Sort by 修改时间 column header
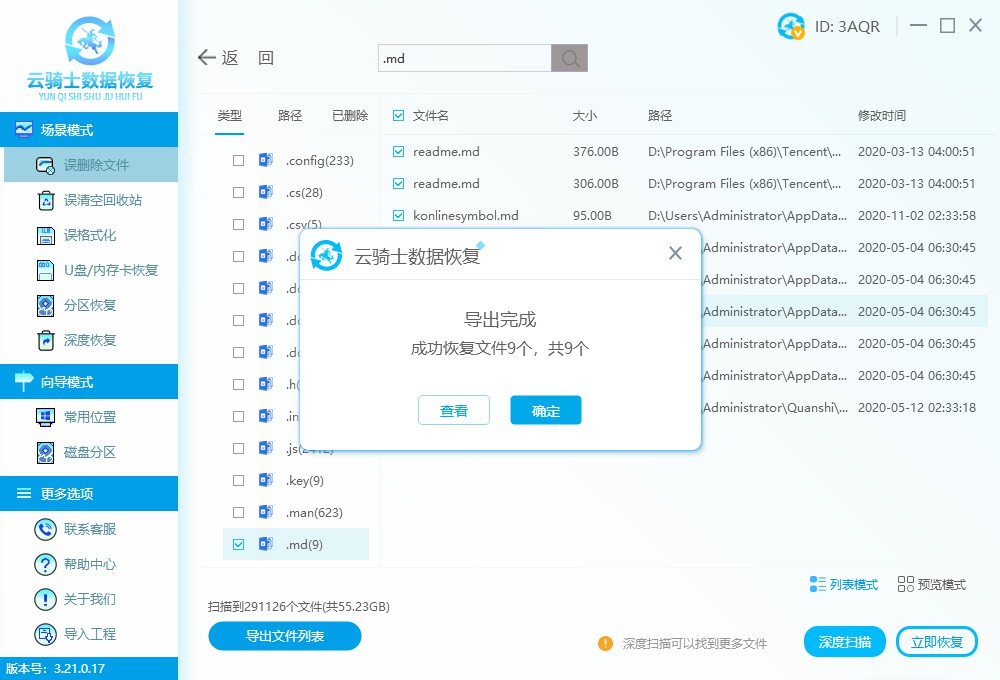The height and width of the screenshot is (680, 1000). 881,115
